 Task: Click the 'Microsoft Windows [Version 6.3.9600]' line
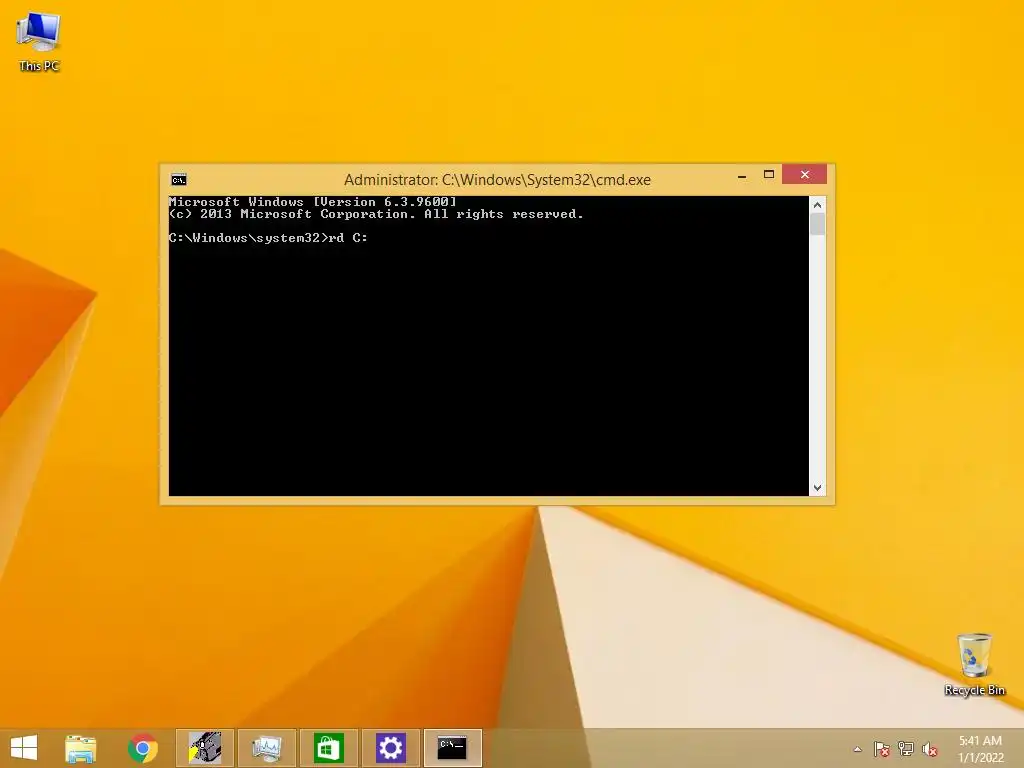click(x=312, y=202)
